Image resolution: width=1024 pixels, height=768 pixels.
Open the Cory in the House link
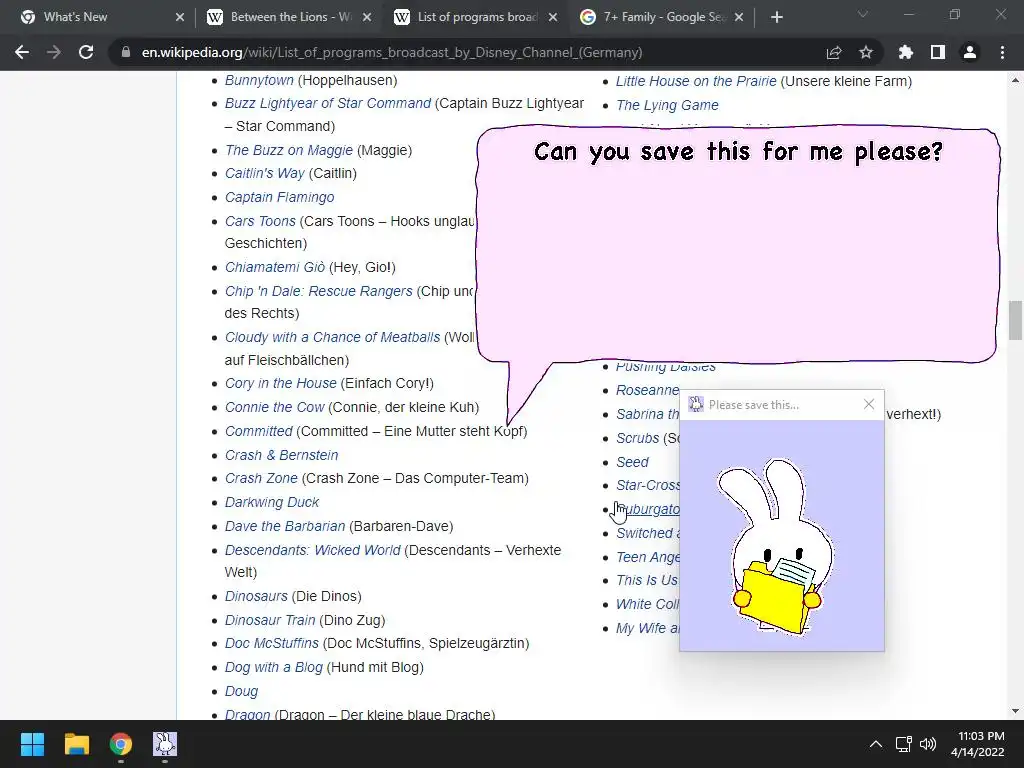tap(281, 383)
